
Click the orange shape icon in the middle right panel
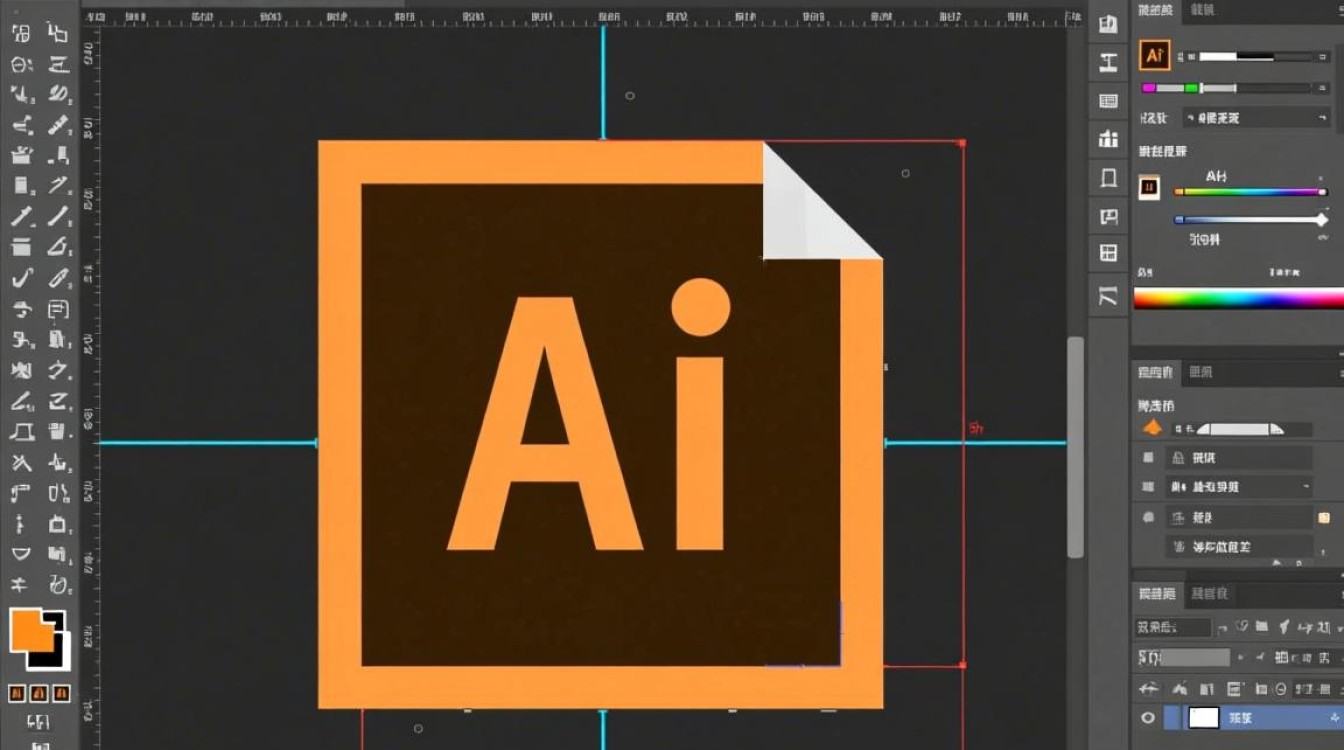(1153, 428)
